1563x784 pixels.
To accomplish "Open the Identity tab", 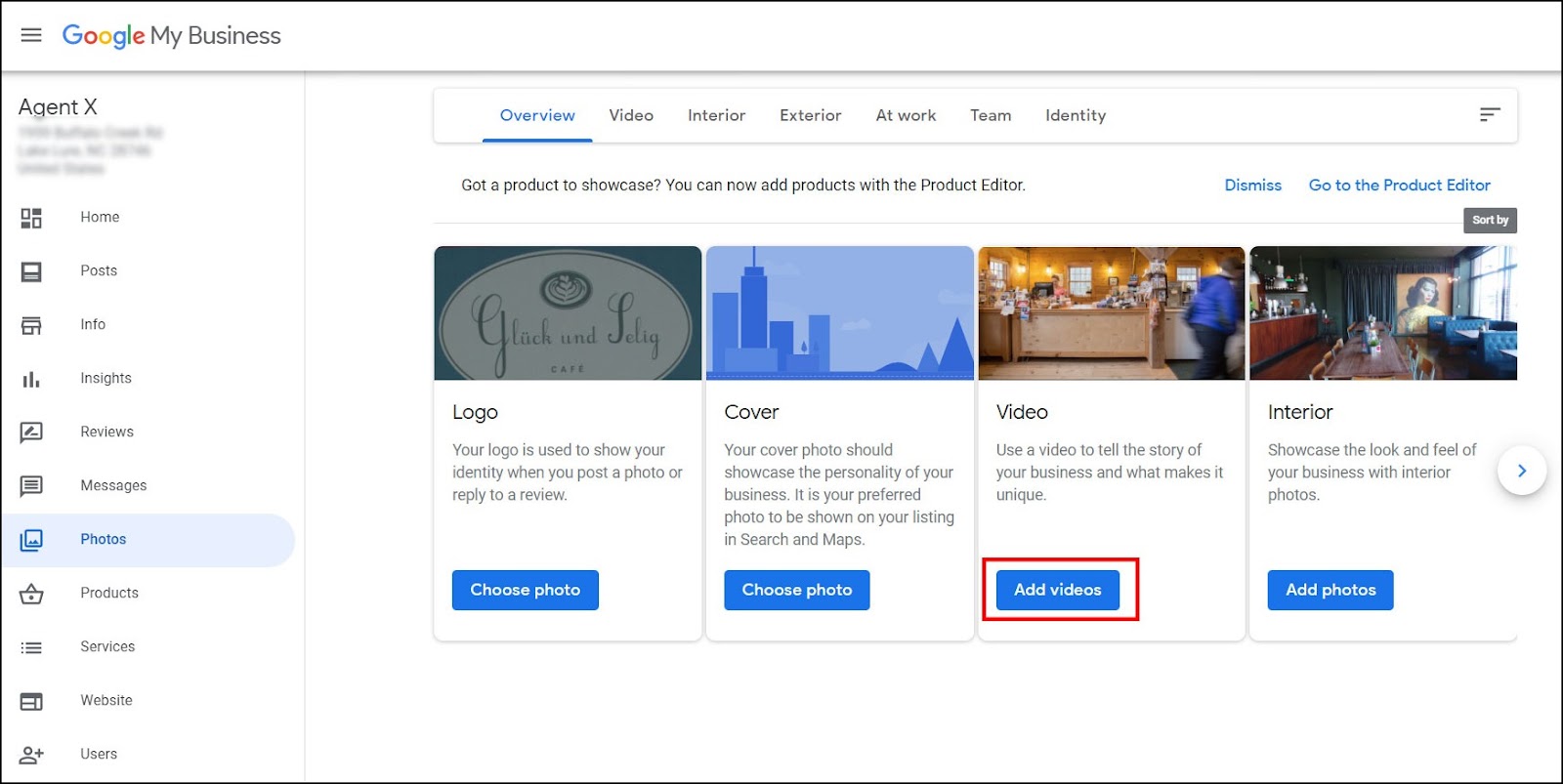I will coord(1076,115).
